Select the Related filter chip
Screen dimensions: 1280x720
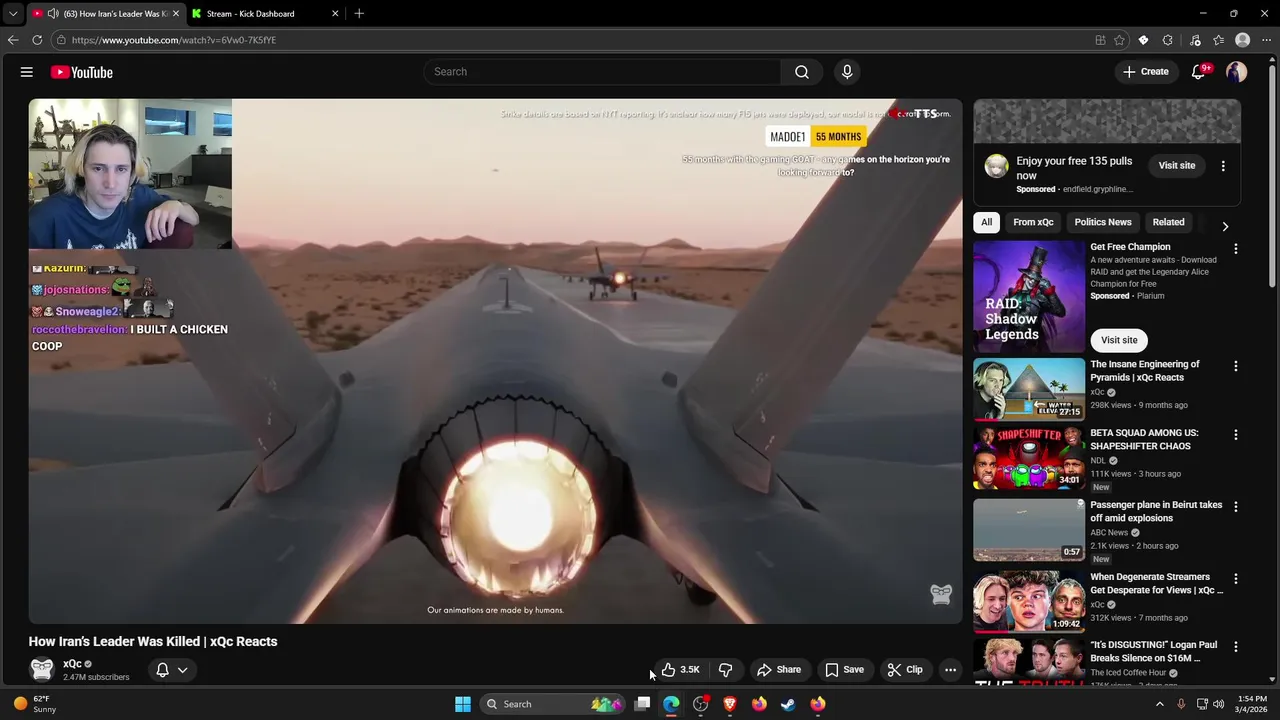[1168, 222]
